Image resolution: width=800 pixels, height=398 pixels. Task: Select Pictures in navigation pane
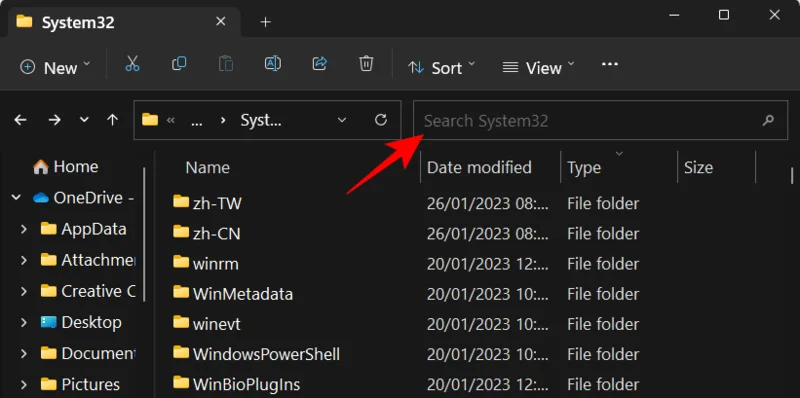(x=90, y=384)
